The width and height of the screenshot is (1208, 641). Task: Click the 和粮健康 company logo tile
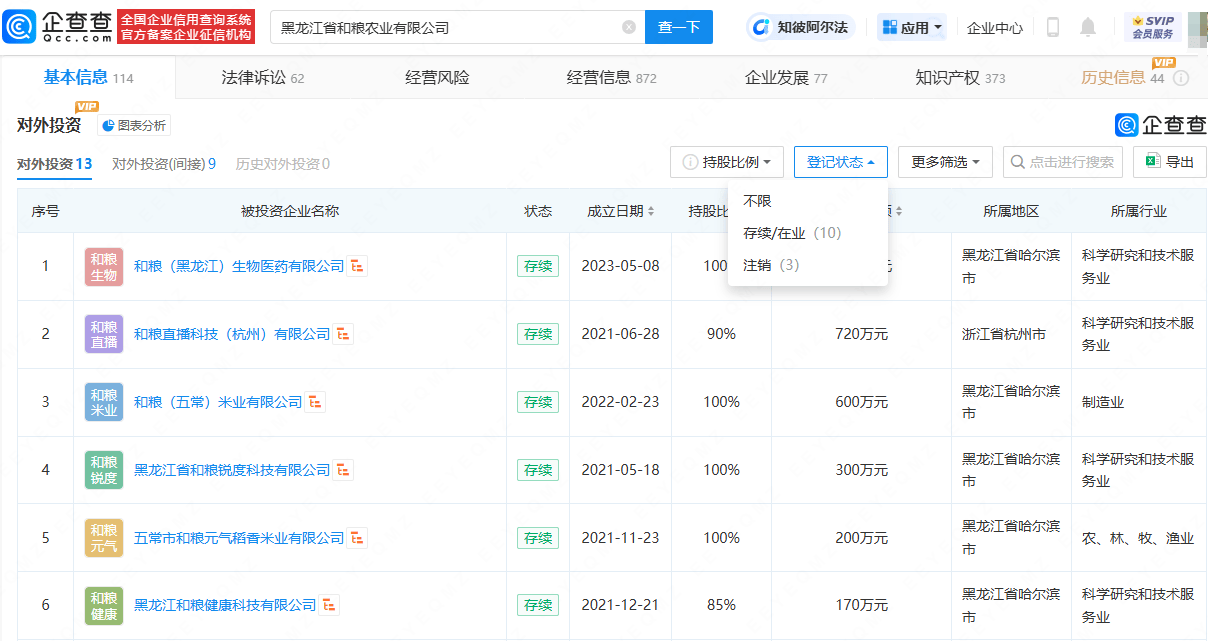(x=104, y=605)
